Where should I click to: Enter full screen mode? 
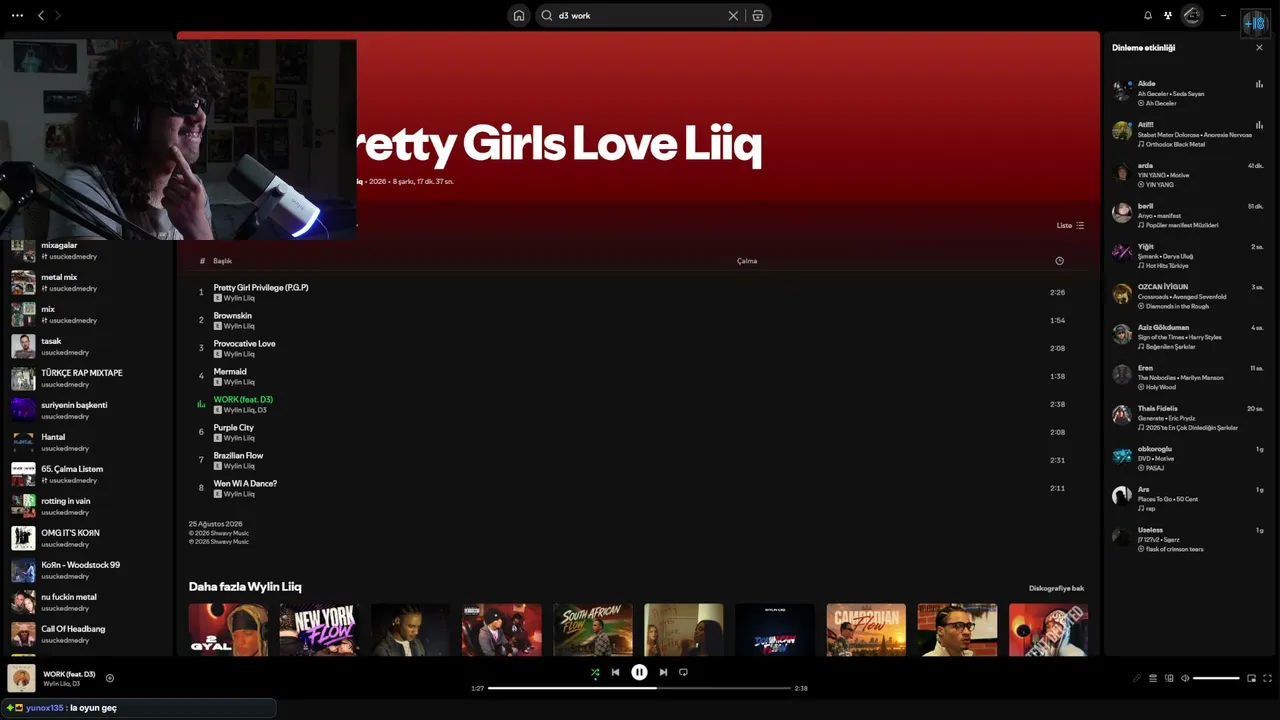tap(1268, 678)
